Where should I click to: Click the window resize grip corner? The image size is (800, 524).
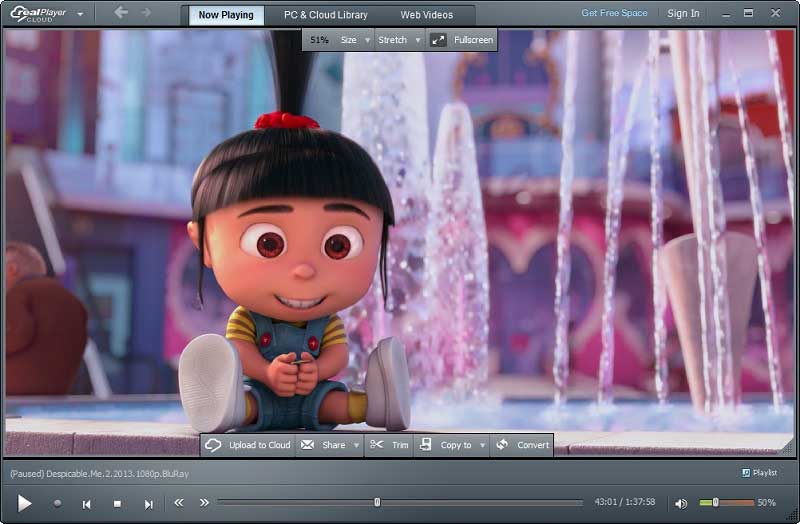point(793,516)
